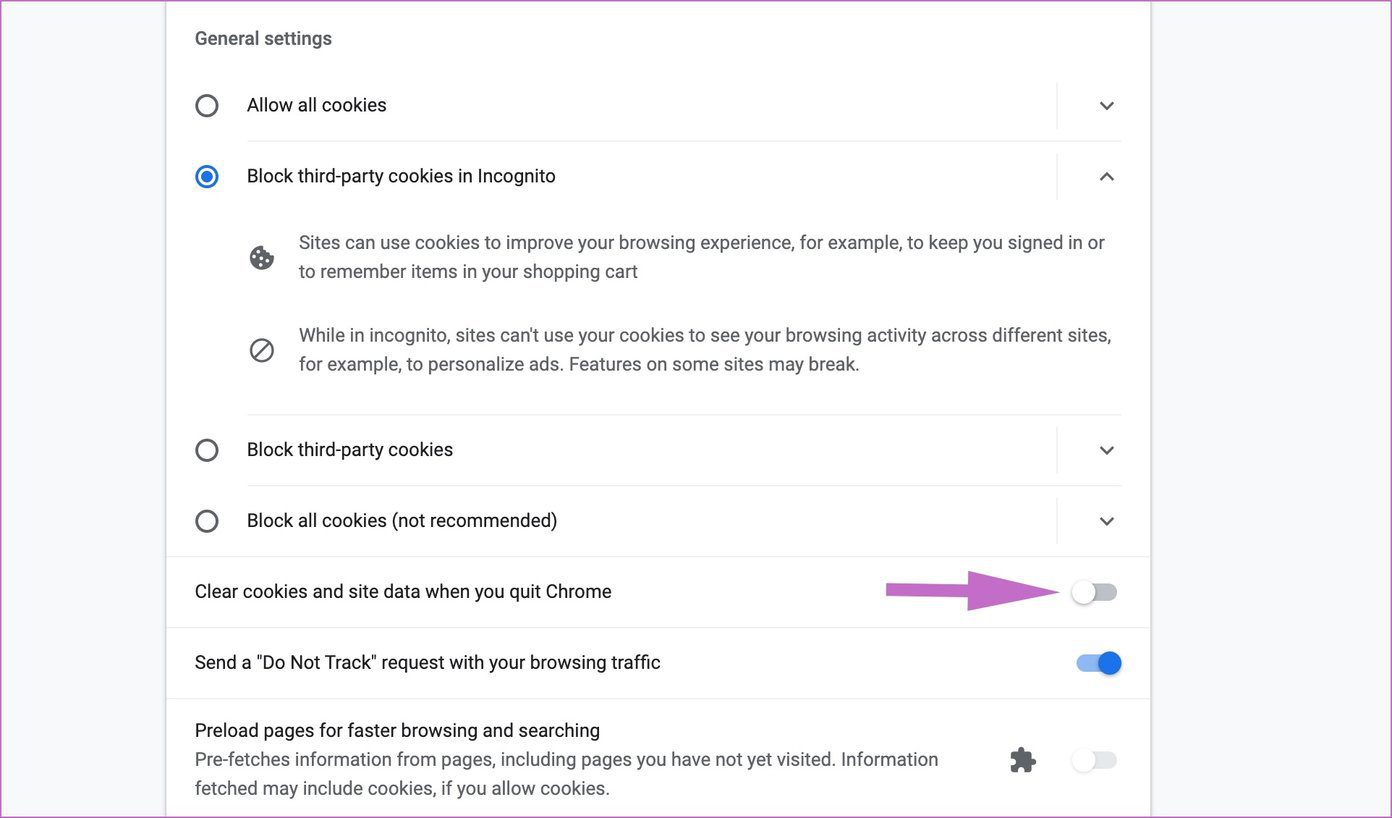Select Block all cookies (not recommended) radio
The width and height of the screenshot is (1392, 818).
click(x=207, y=521)
